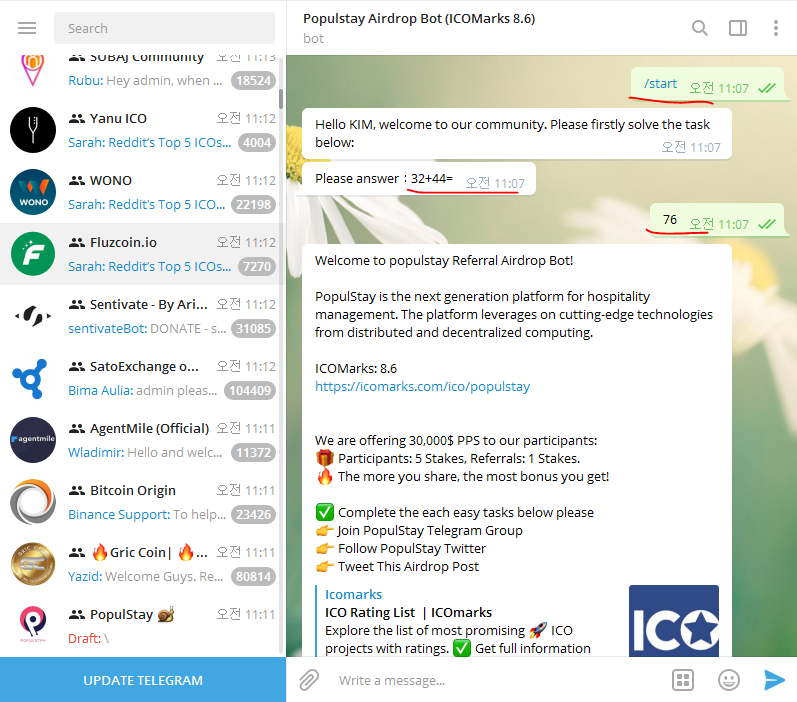This screenshot has height=702, width=797.
Task: Select the AgentMile (Official) chat
Action: coord(143,440)
